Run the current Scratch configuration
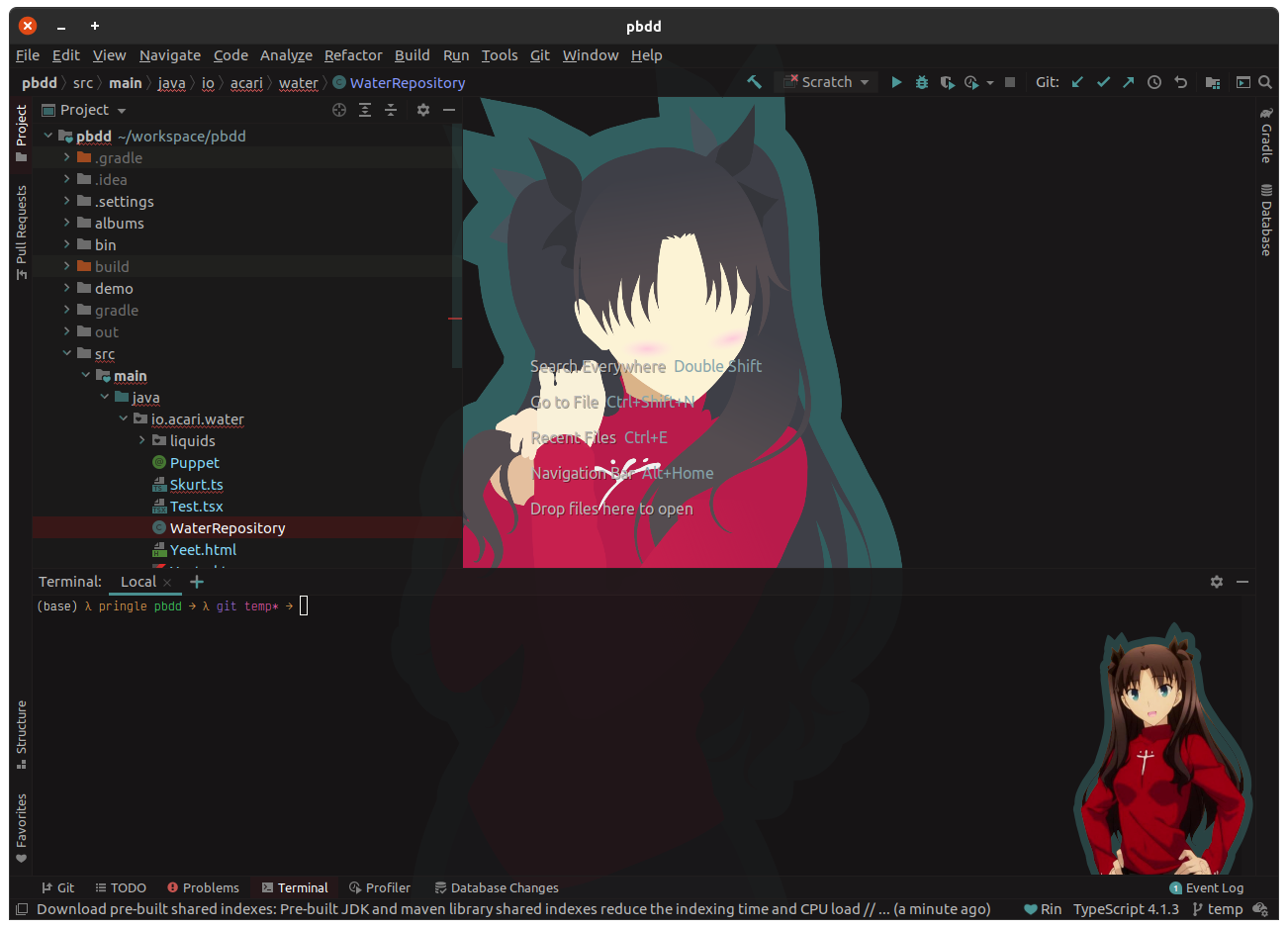 coord(896,82)
